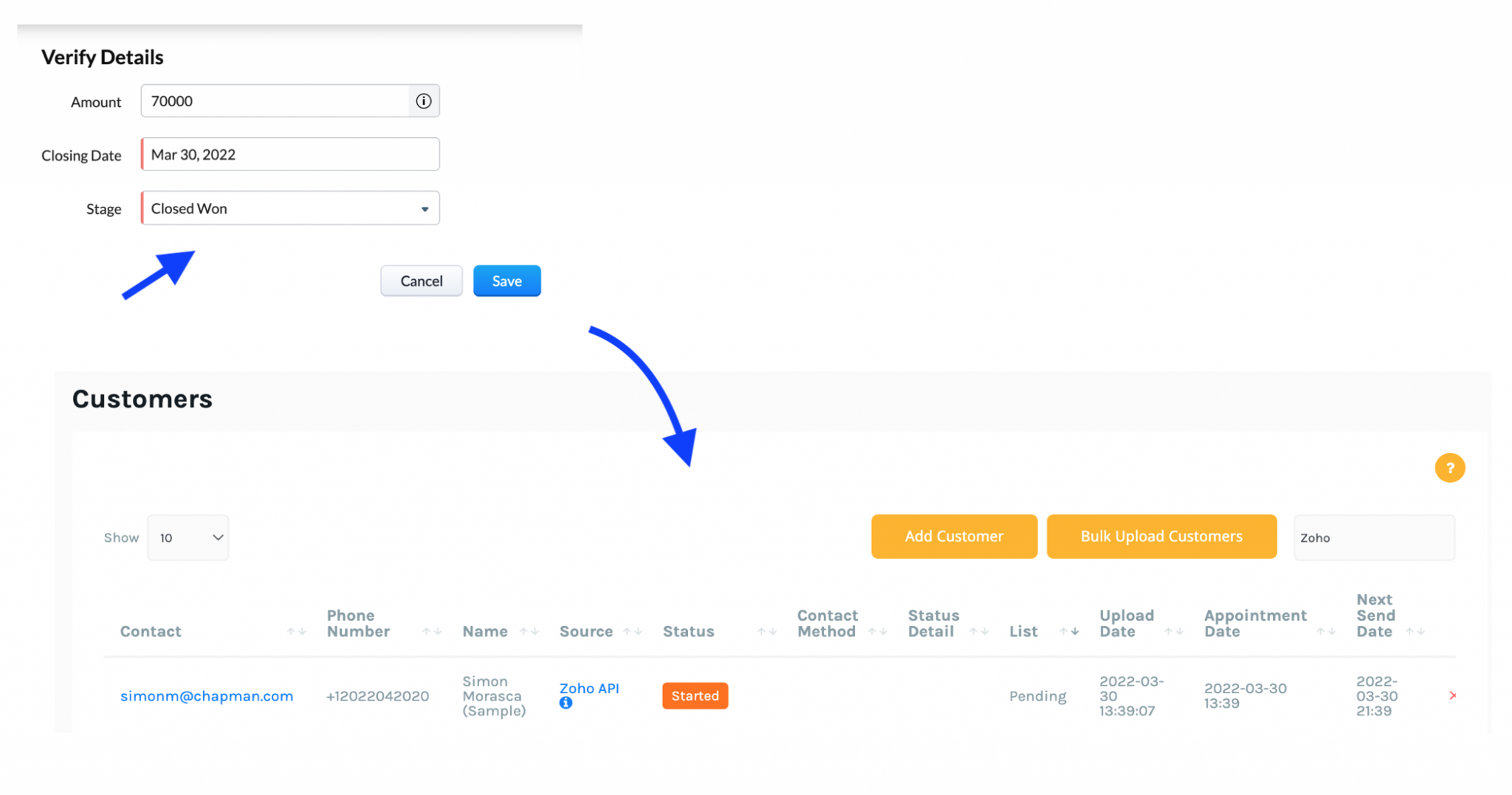Click the Zoho search box
Image resolution: width=1512 pixels, height=795 pixels.
point(1374,537)
